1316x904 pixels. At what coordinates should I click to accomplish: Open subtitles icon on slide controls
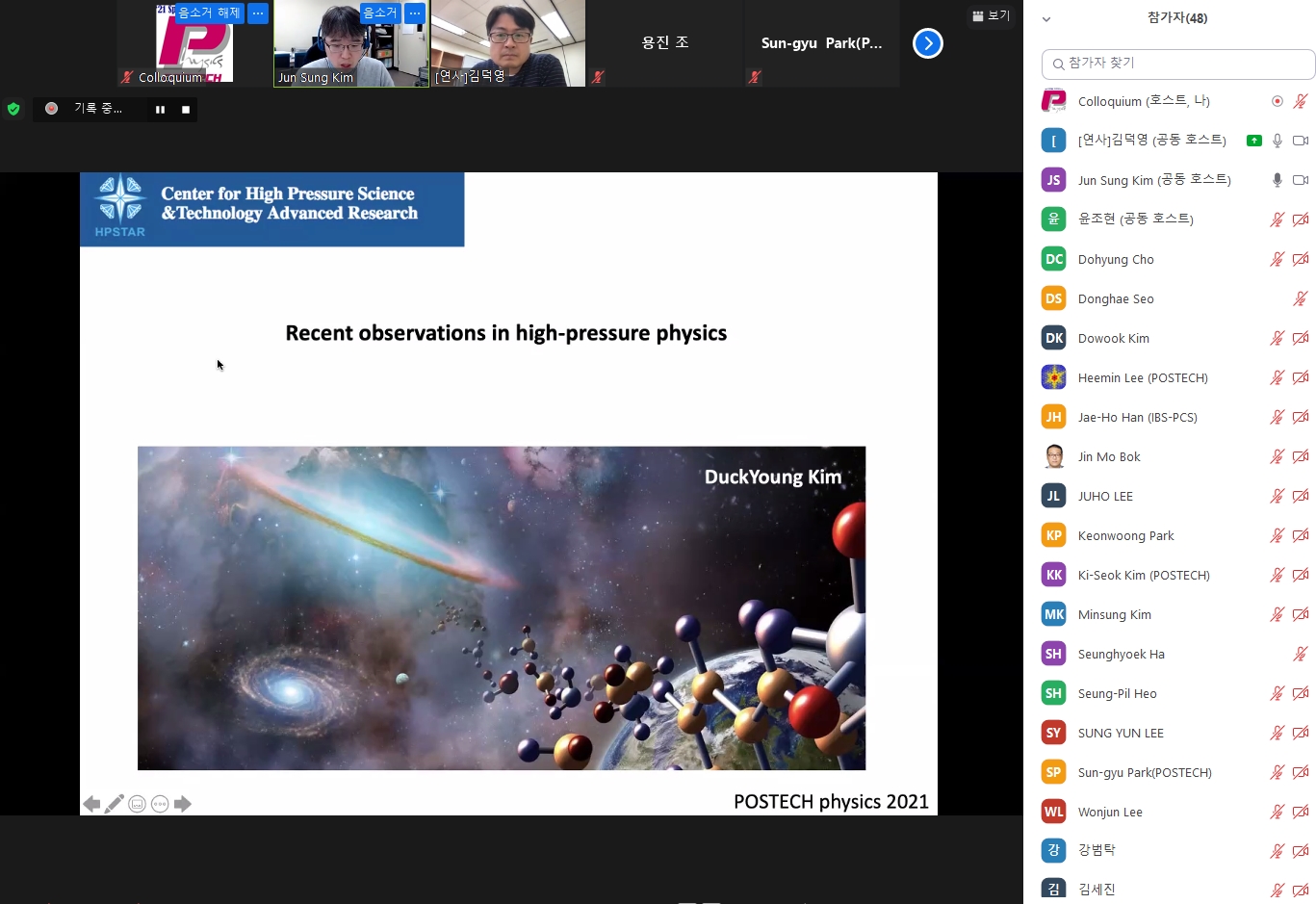138,804
